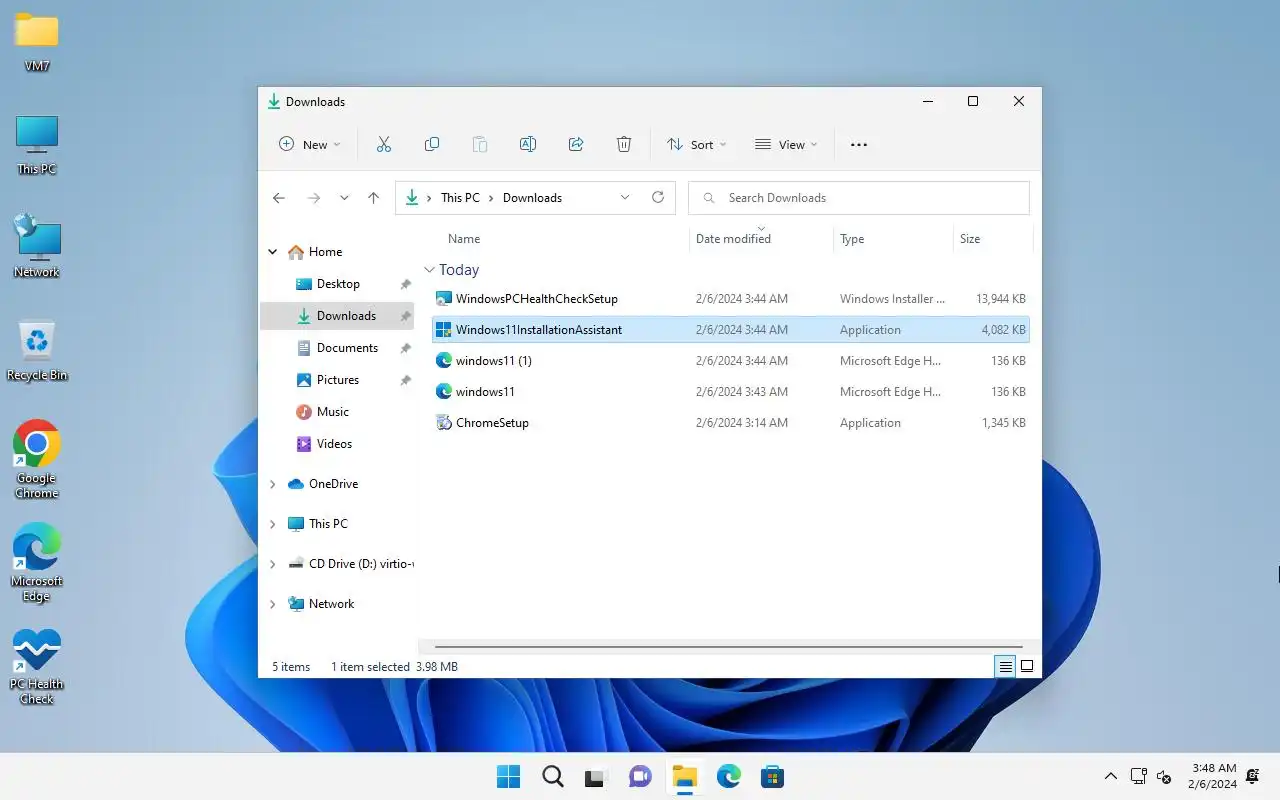
Task: Expand the OneDrive tree node
Action: [273, 484]
